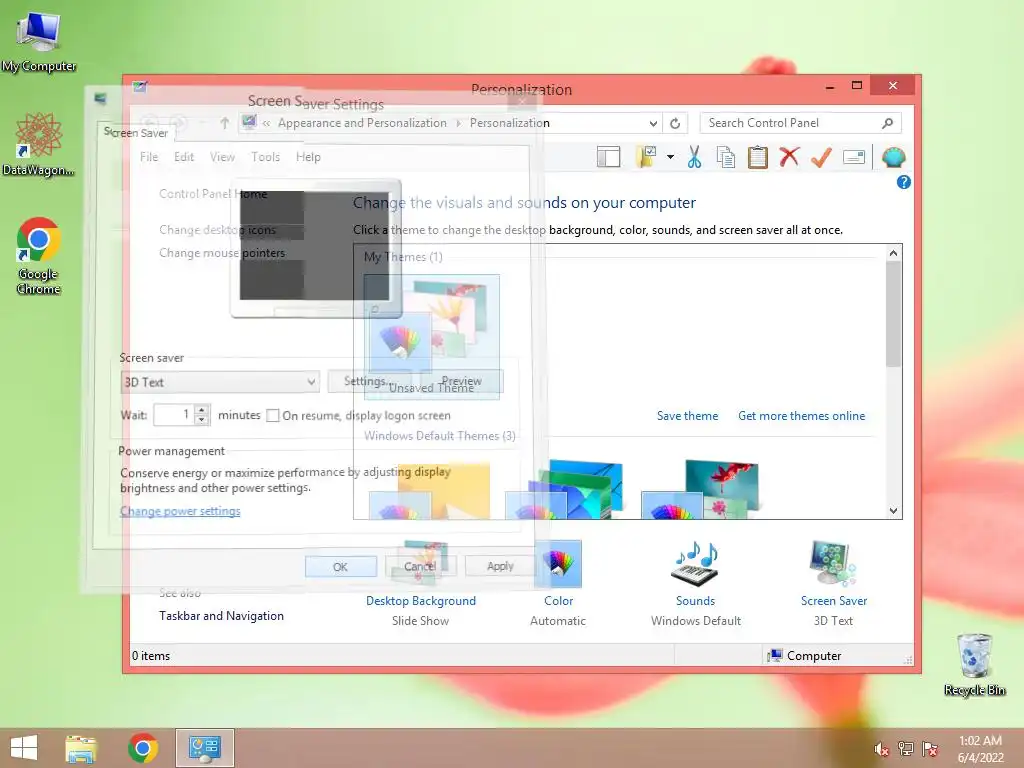Open the blue help question mark
This screenshot has height=768, width=1024.
(903, 182)
